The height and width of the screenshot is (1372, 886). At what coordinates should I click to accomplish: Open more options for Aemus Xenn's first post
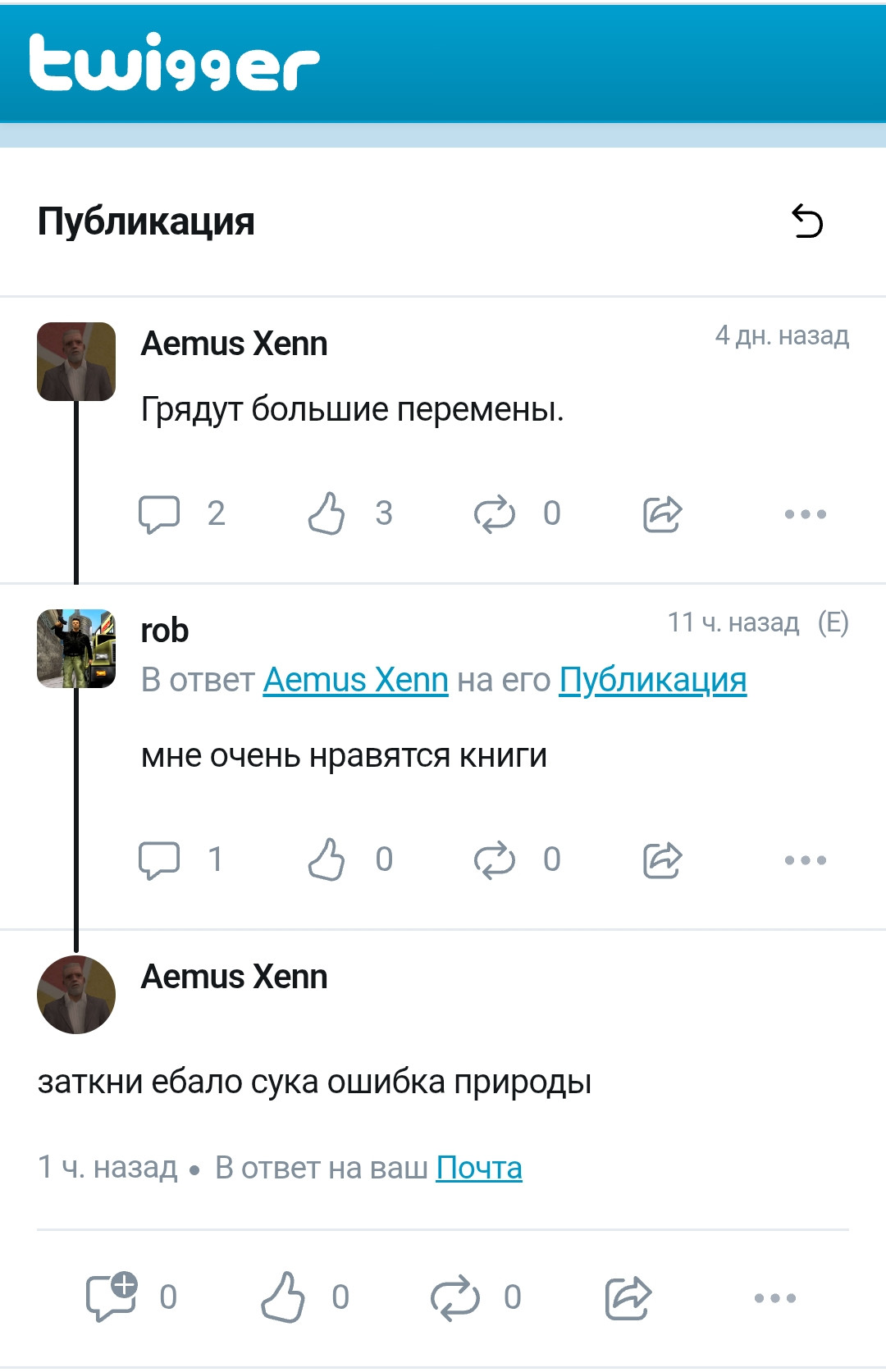(805, 514)
